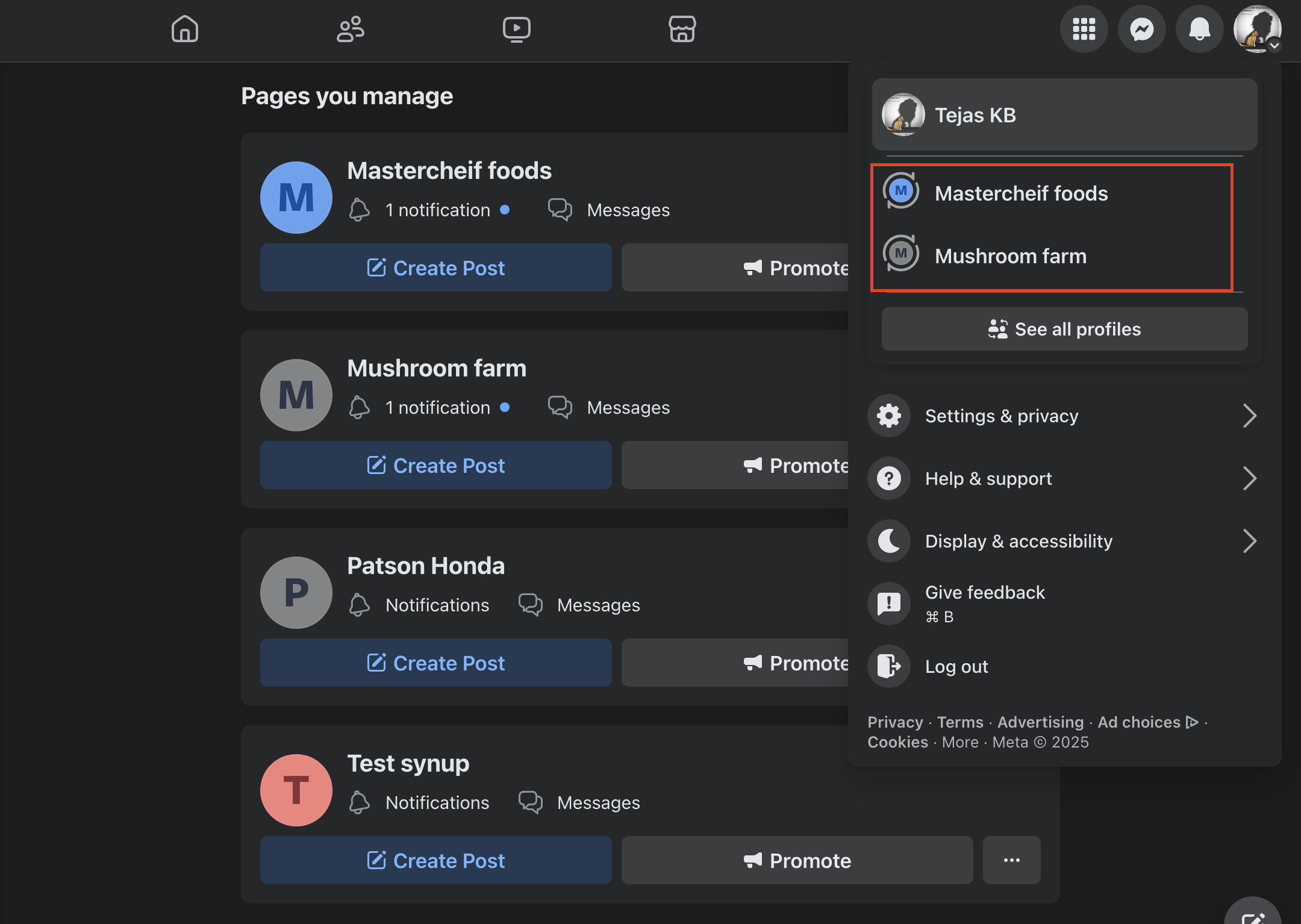Open the Mushroom farm page title
1301x924 pixels.
tap(437, 368)
